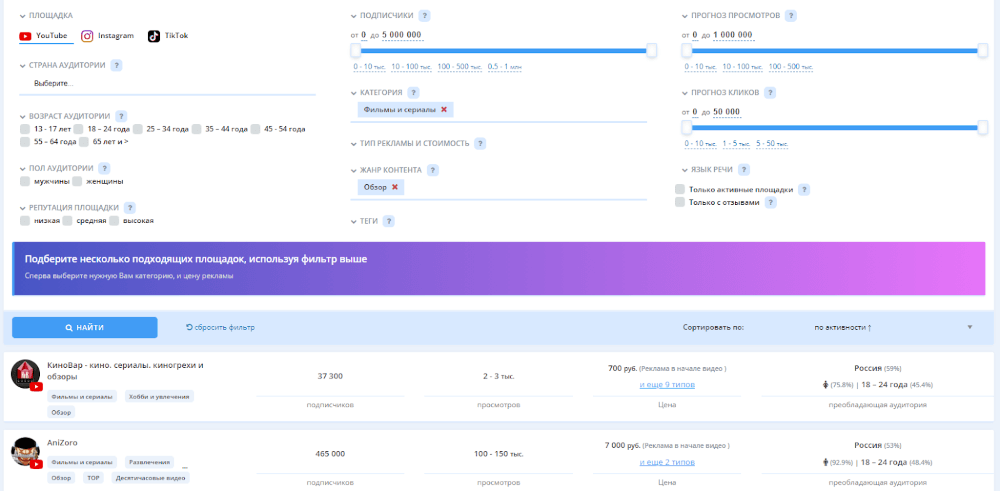This screenshot has width=1000, height=491.
Task: Tick "Только активные площадки" checkbox
Action: pyautogui.click(x=680, y=189)
